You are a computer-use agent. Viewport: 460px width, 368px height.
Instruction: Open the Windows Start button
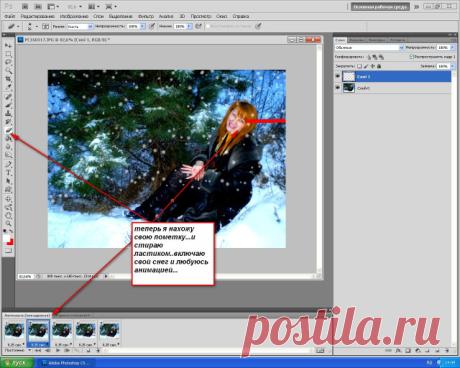click(x=17, y=362)
